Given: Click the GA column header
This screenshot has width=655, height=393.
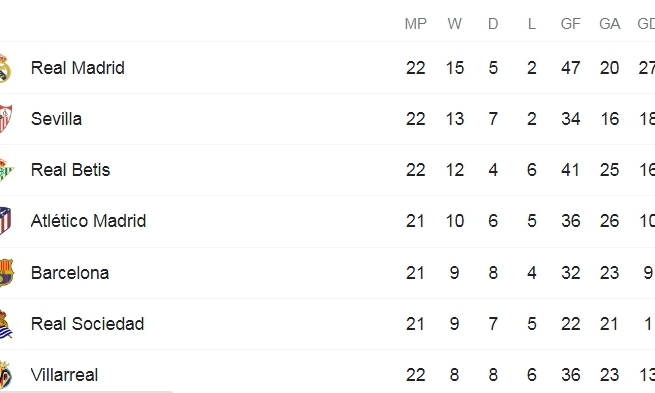Looking at the screenshot, I should coord(609,24).
